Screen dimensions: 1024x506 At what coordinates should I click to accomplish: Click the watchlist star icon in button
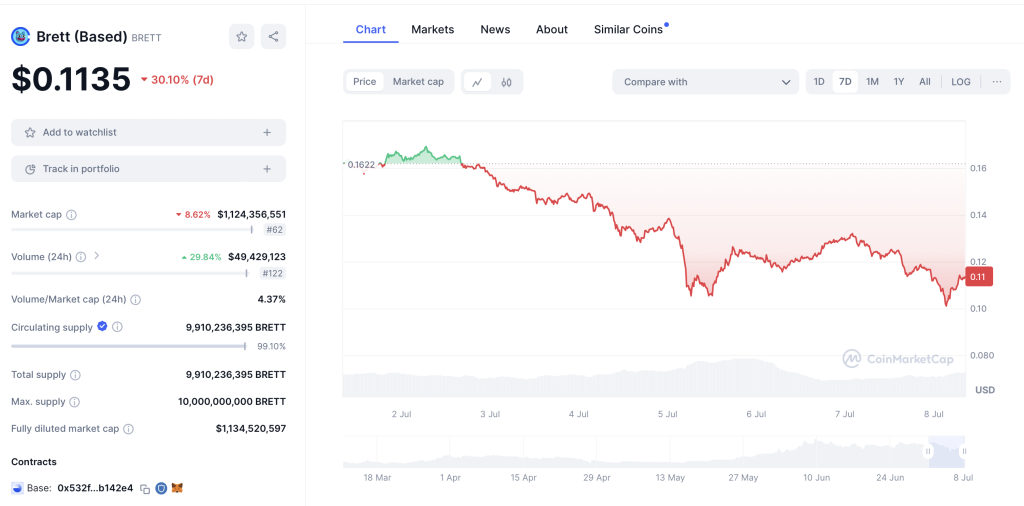(30, 133)
